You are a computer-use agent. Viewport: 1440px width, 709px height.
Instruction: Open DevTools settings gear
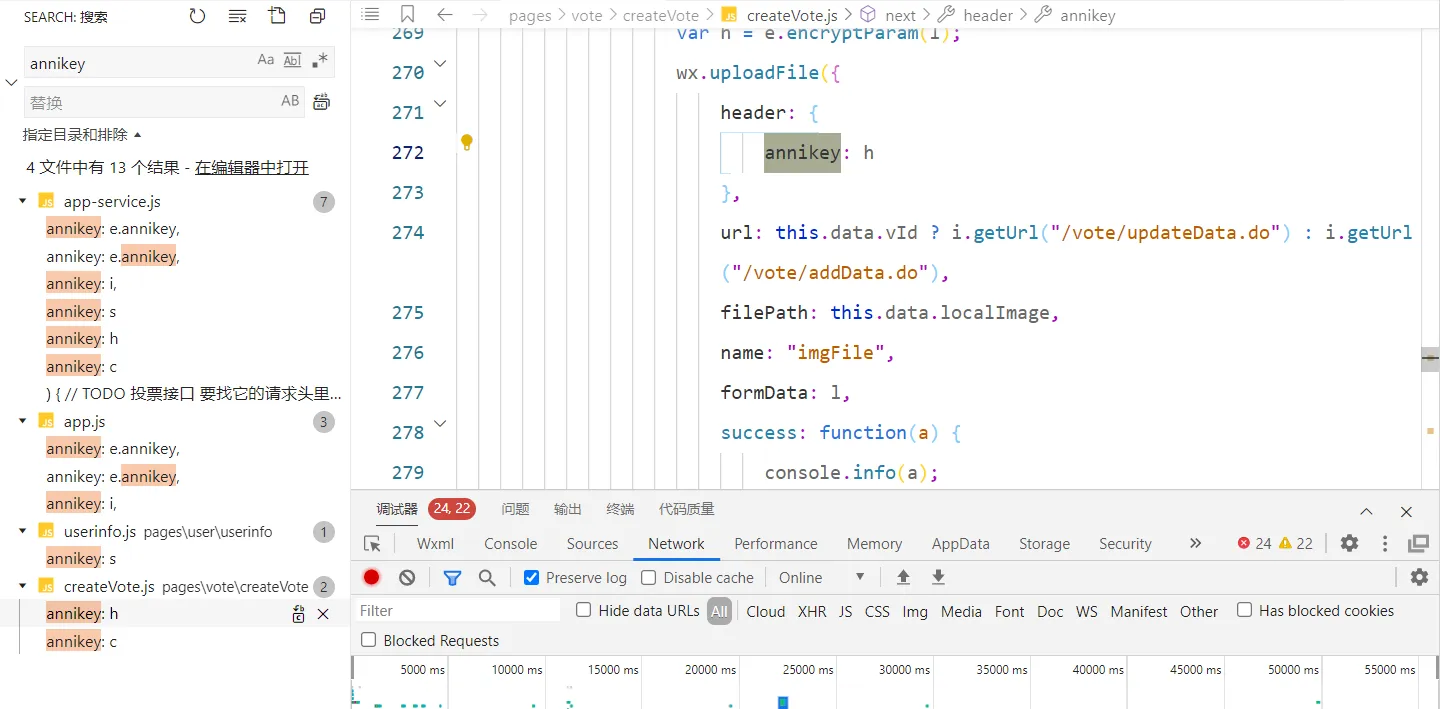[x=1349, y=543]
